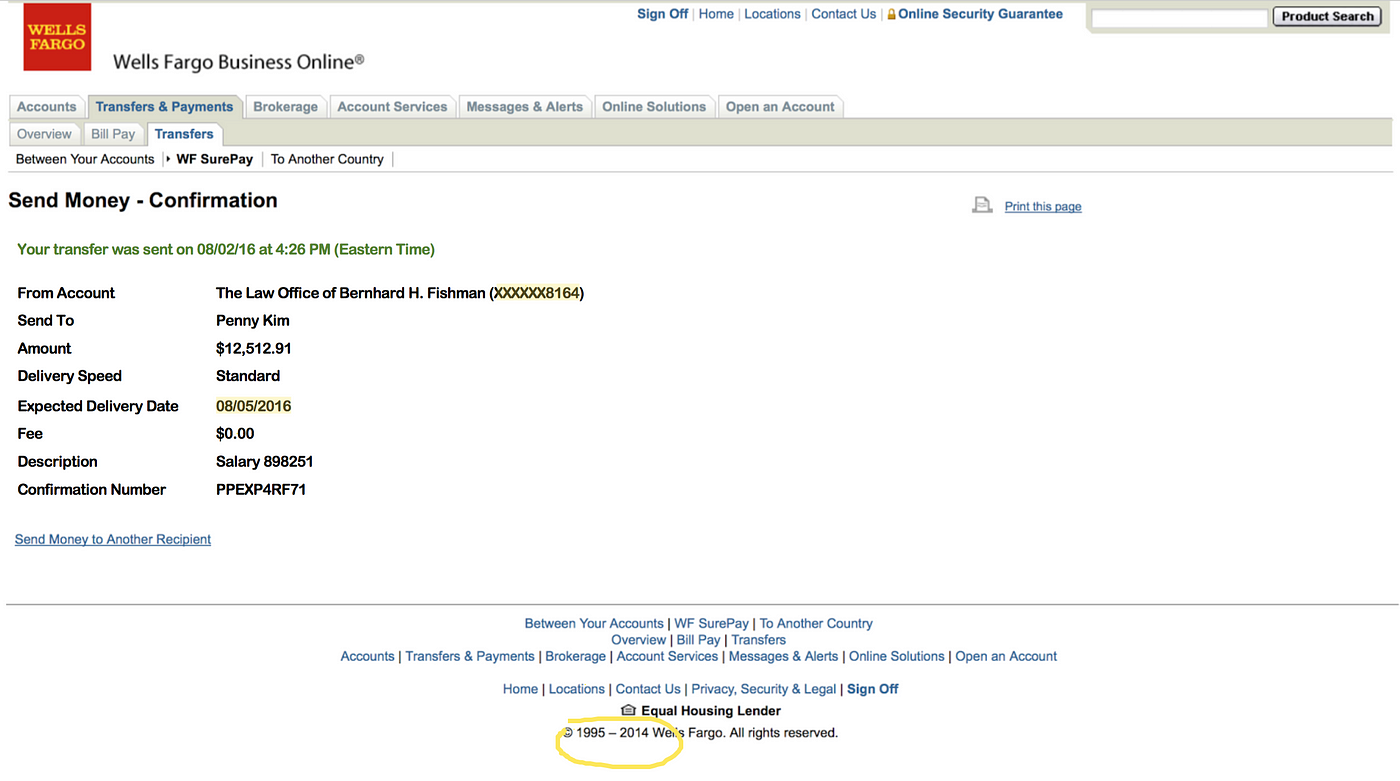Open footer Online Solutions link

[896, 656]
